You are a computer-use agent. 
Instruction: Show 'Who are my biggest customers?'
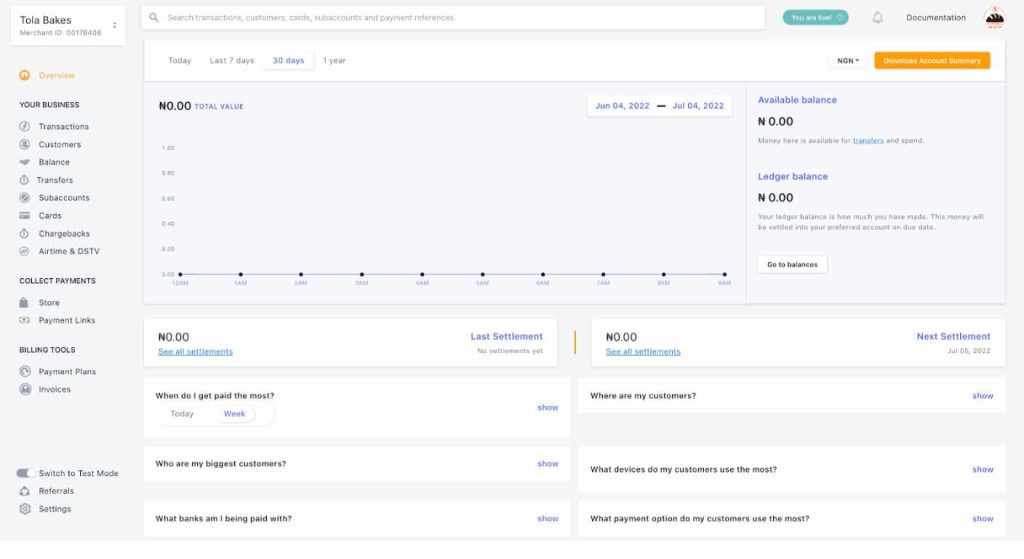547,464
